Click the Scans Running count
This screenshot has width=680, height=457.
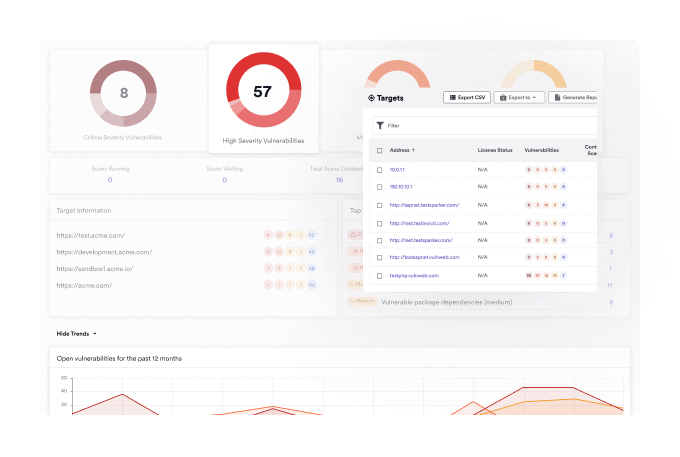click(x=109, y=180)
